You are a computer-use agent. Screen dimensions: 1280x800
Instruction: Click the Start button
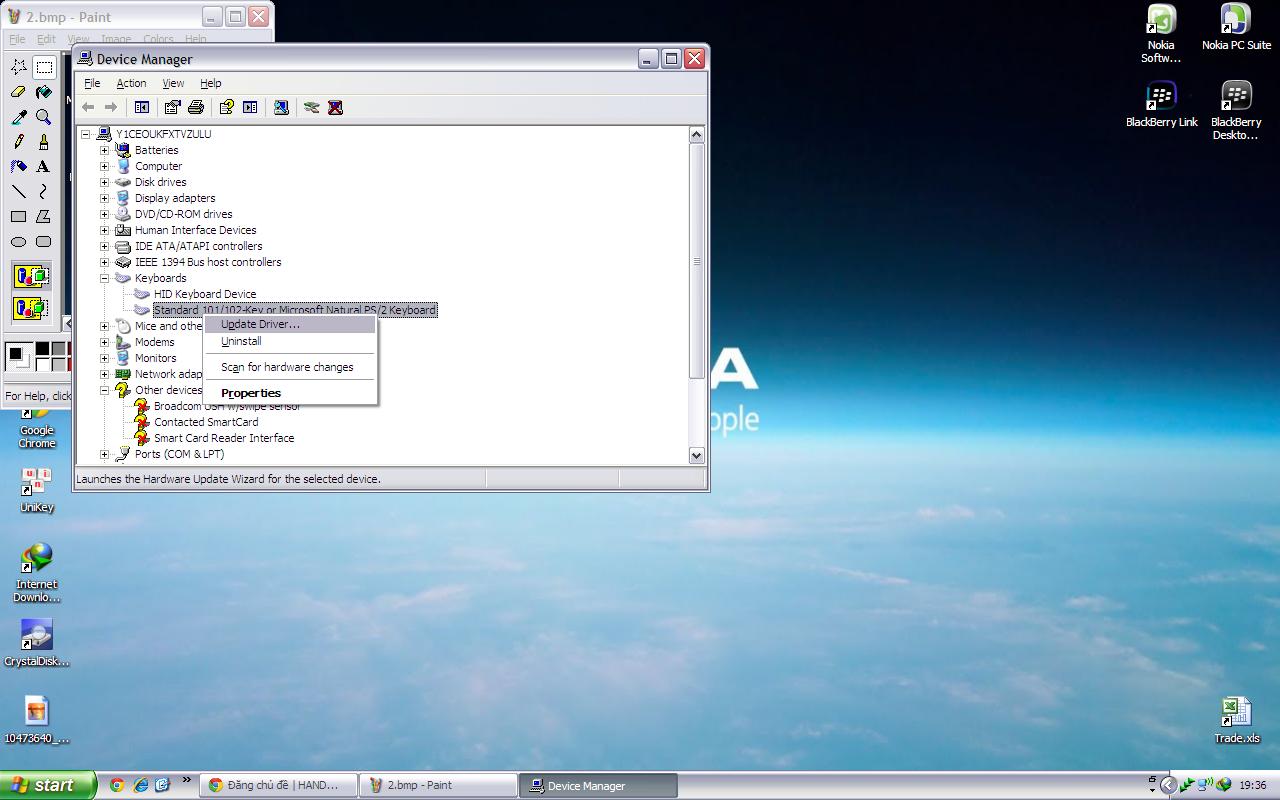pos(47,785)
